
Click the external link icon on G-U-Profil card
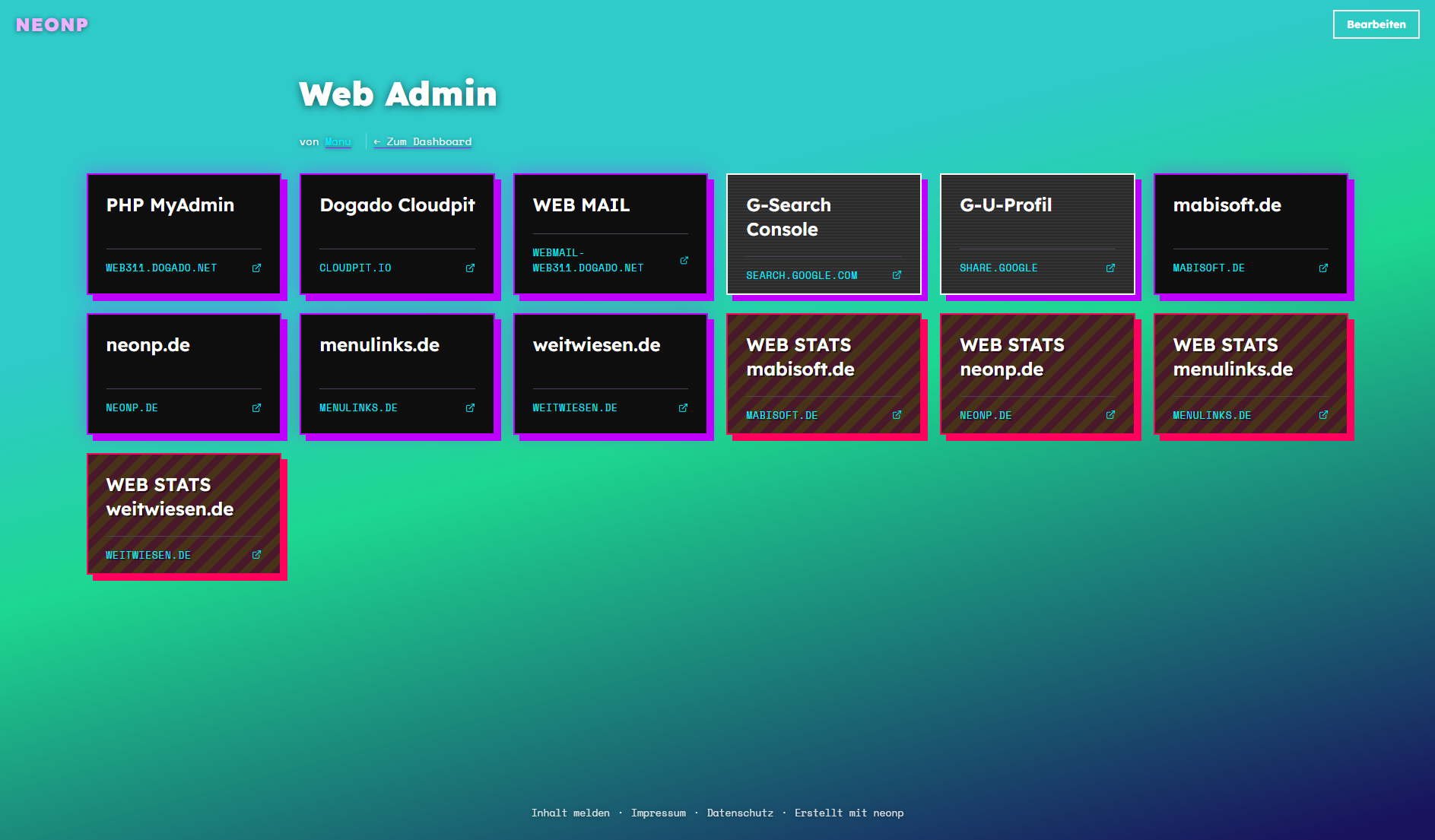(1110, 268)
